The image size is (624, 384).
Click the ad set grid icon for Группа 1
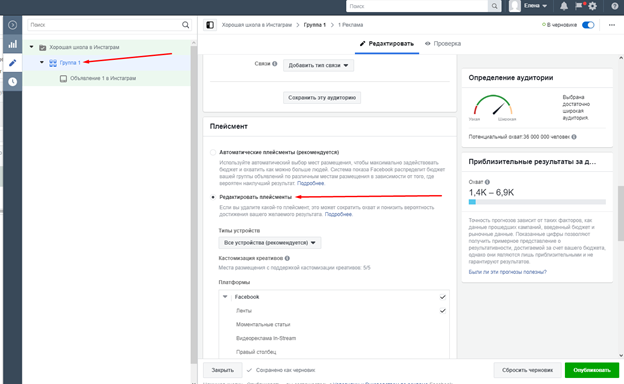[x=53, y=63]
